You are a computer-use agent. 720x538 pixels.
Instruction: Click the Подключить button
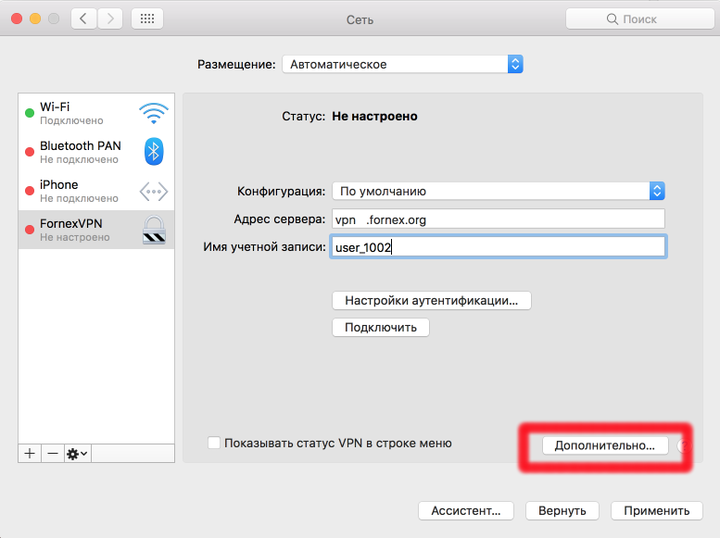[381, 327]
